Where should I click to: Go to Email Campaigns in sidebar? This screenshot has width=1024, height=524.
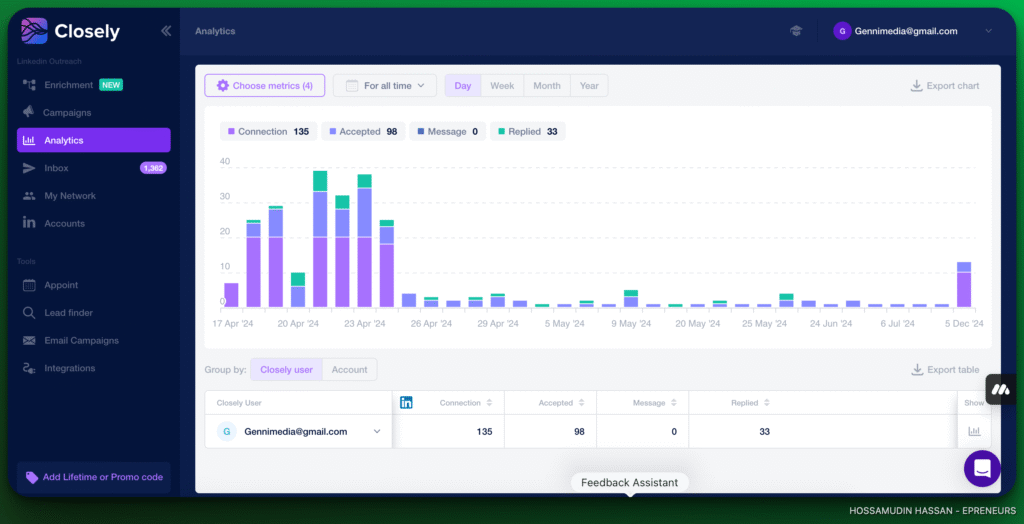pyautogui.click(x=81, y=341)
